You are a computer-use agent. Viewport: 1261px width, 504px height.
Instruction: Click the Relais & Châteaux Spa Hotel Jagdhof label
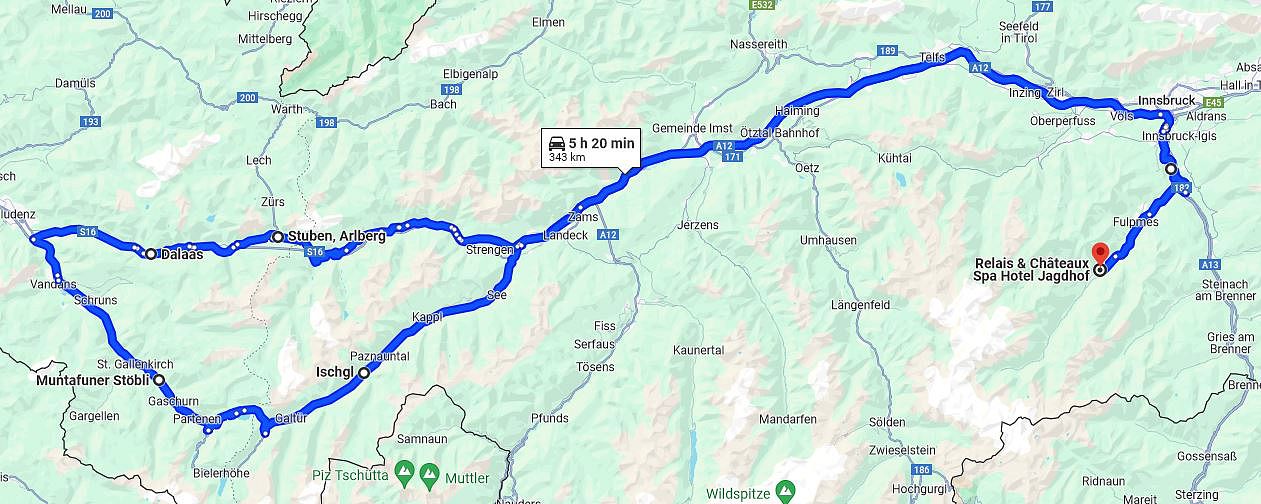tap(1031, 269)
